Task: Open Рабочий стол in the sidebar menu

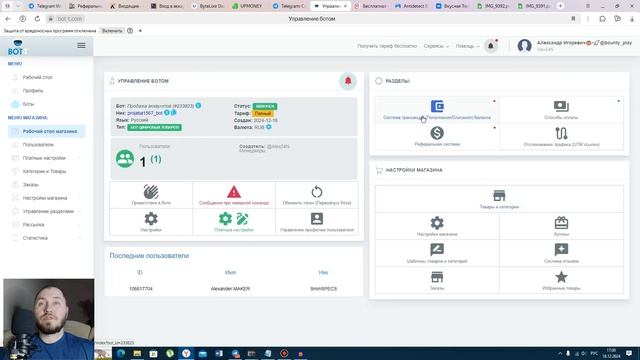Action: pos(38,77)
